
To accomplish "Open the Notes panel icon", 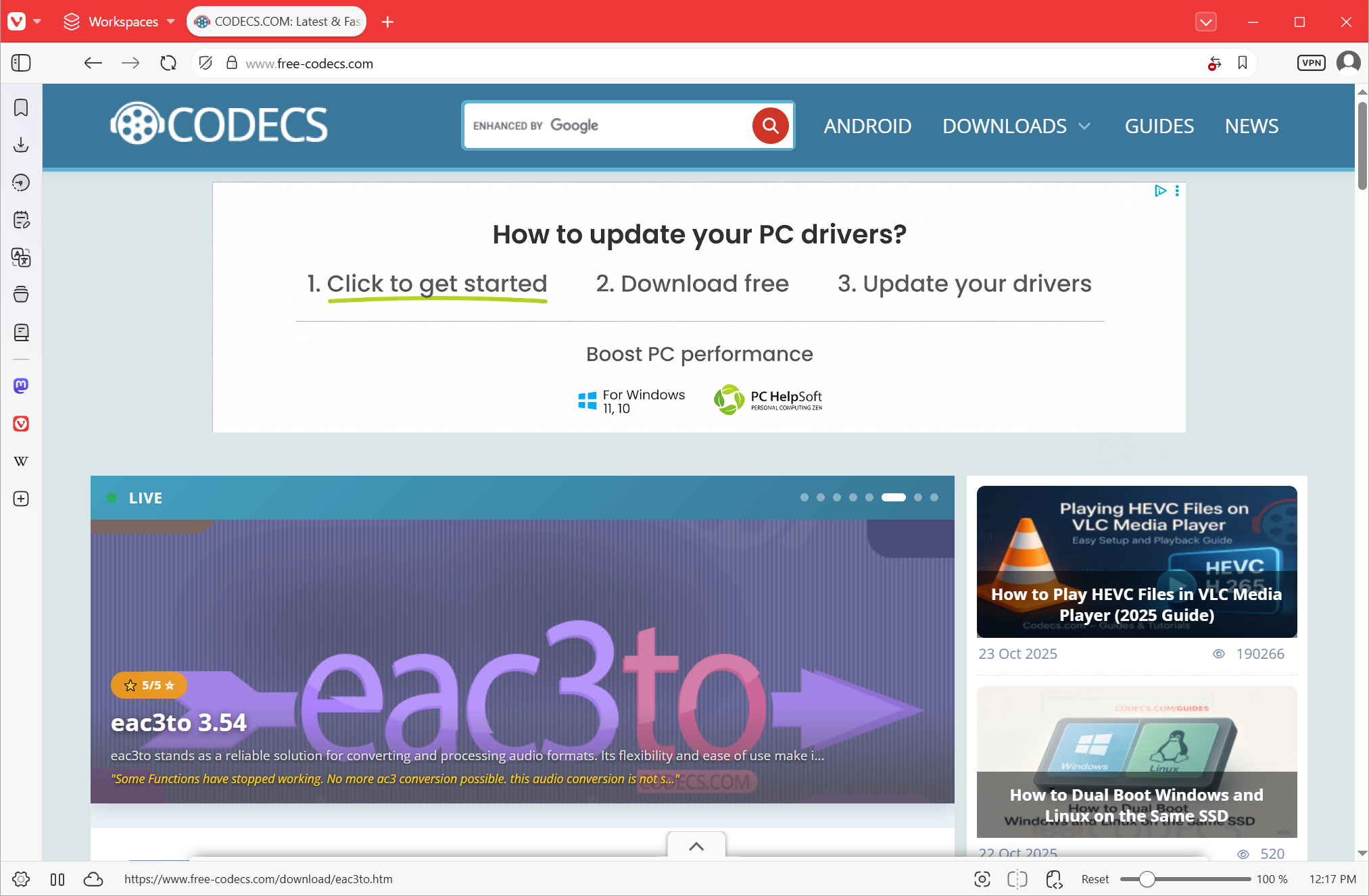I will [21, 220].
